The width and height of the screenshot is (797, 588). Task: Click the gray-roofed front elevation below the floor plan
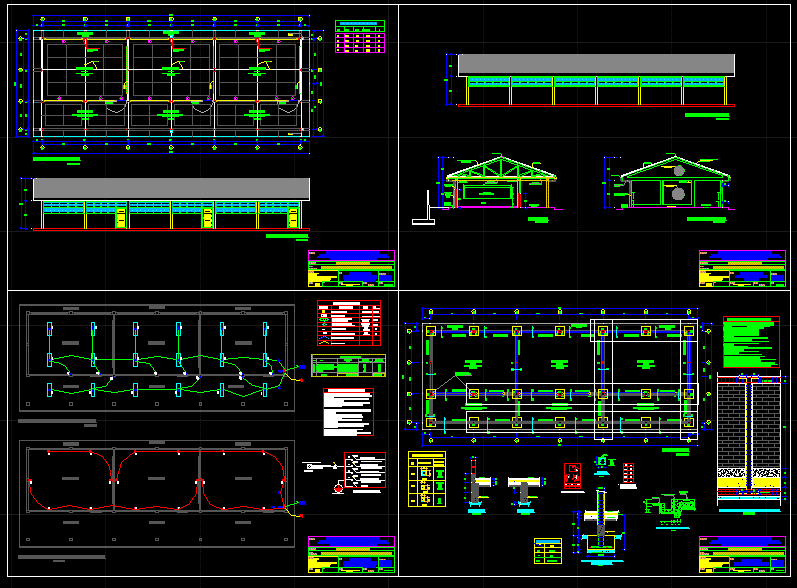171,204
